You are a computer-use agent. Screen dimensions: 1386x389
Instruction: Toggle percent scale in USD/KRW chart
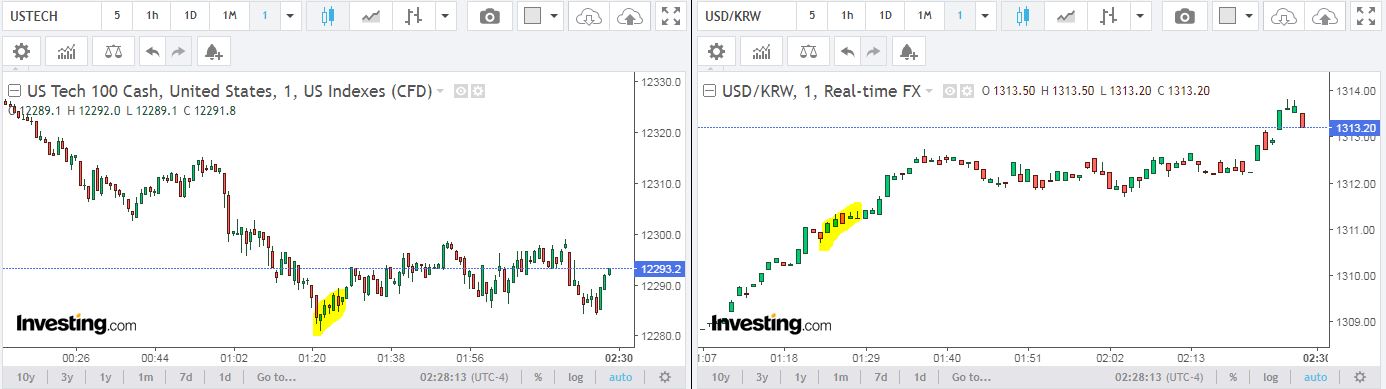(1233, 377)
